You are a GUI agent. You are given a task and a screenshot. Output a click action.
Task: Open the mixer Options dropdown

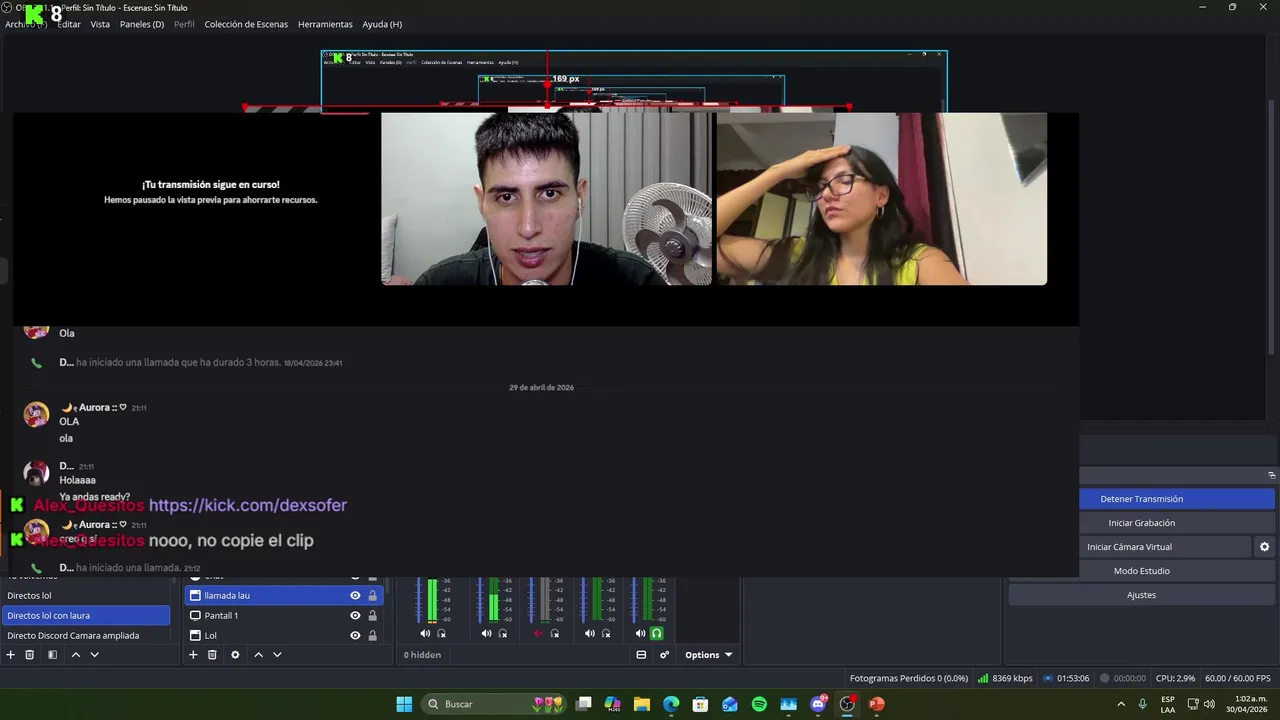[x=708, y=655]
